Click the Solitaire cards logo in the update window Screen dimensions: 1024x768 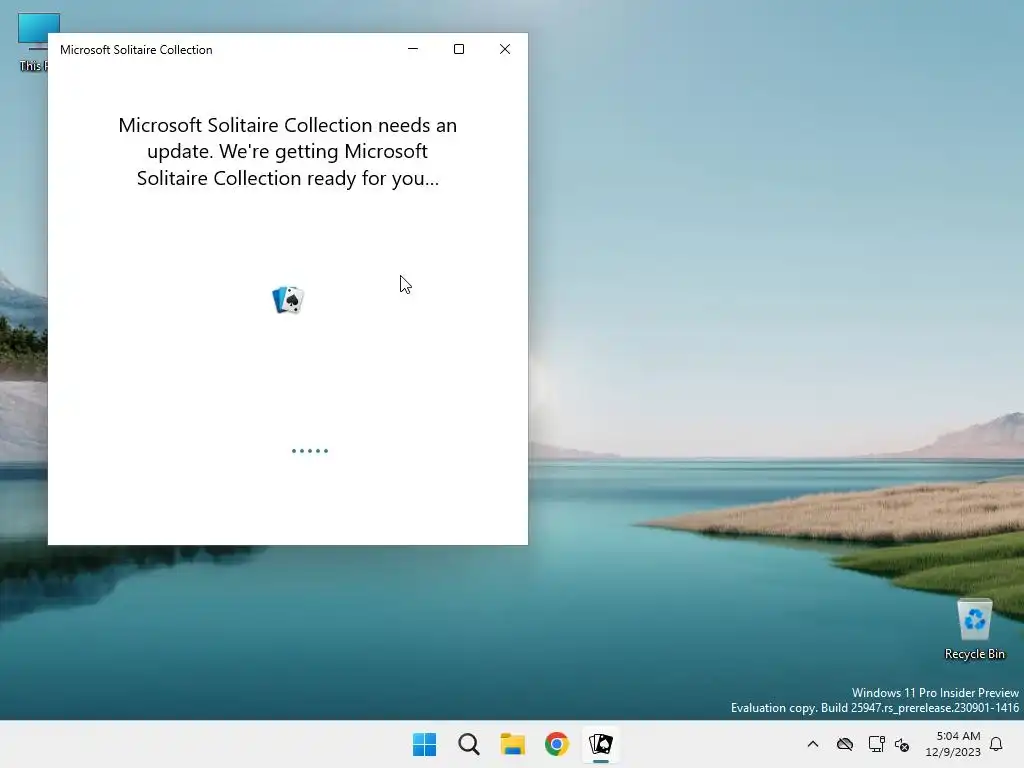288,300
